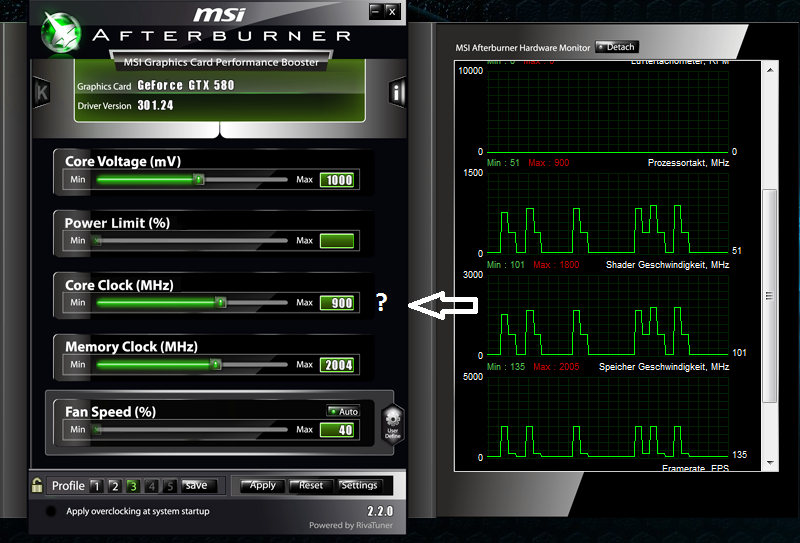Click the Speicher Geschwindigkeit graph area

608,416
